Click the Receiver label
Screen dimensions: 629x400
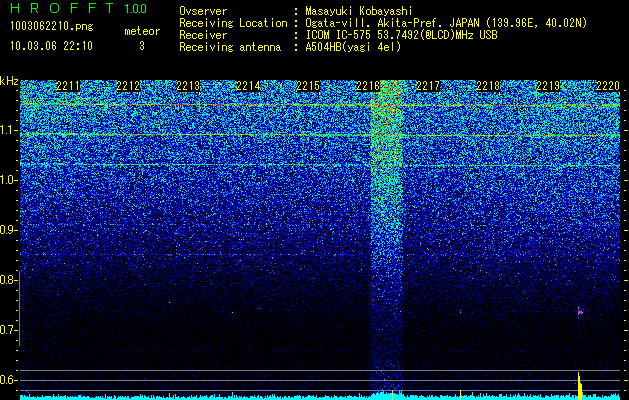pyautogui.click(x=203, y=35)
